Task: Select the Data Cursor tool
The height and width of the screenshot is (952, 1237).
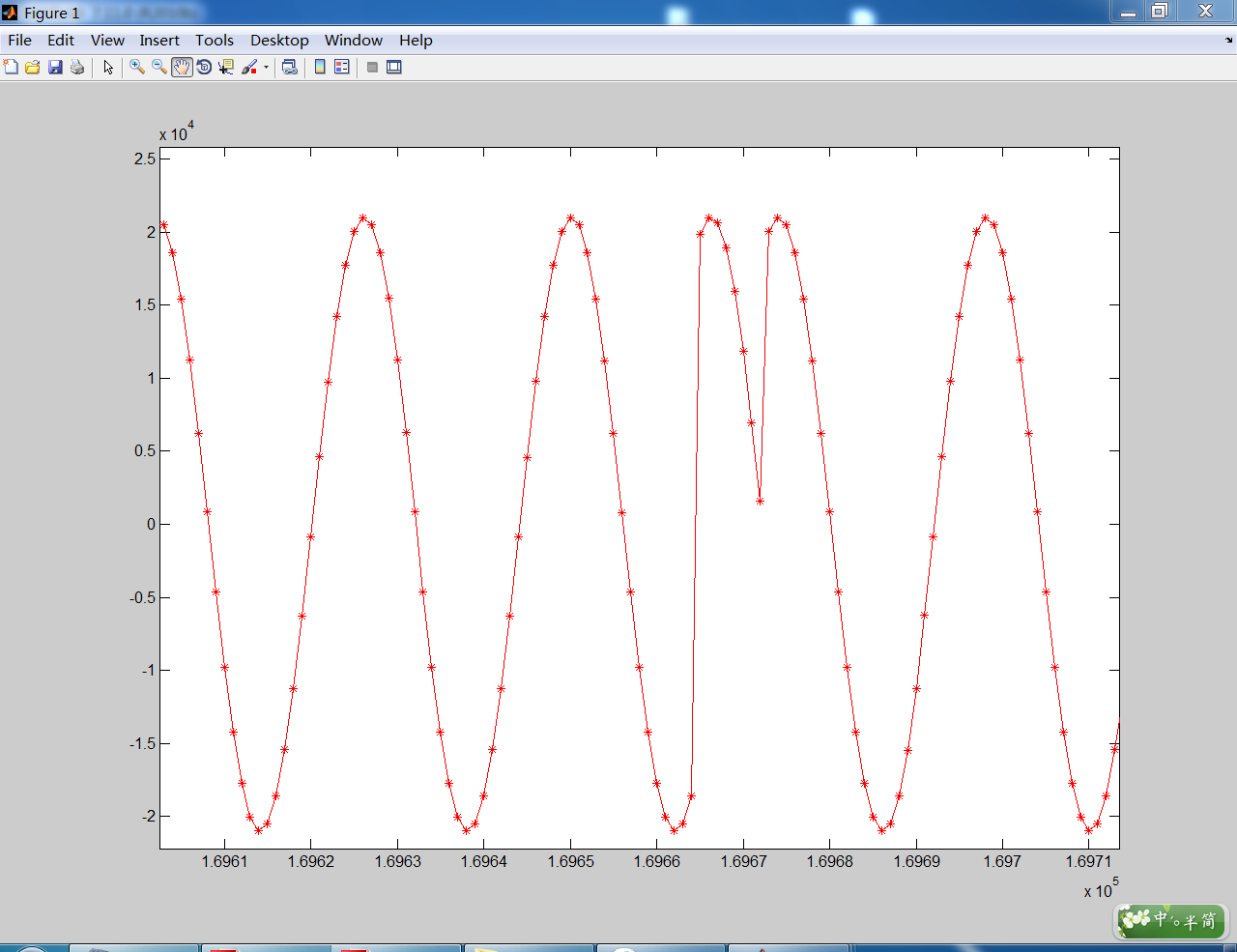Action: [x=226, y=67]
